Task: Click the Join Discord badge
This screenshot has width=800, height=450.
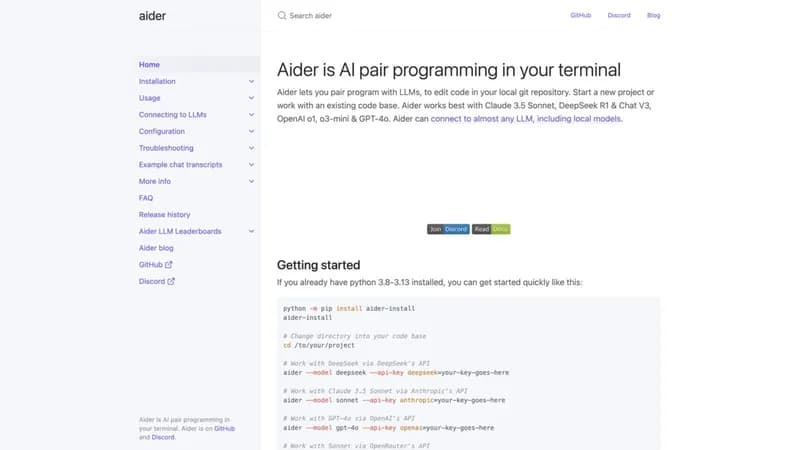Action: point(448,229)
